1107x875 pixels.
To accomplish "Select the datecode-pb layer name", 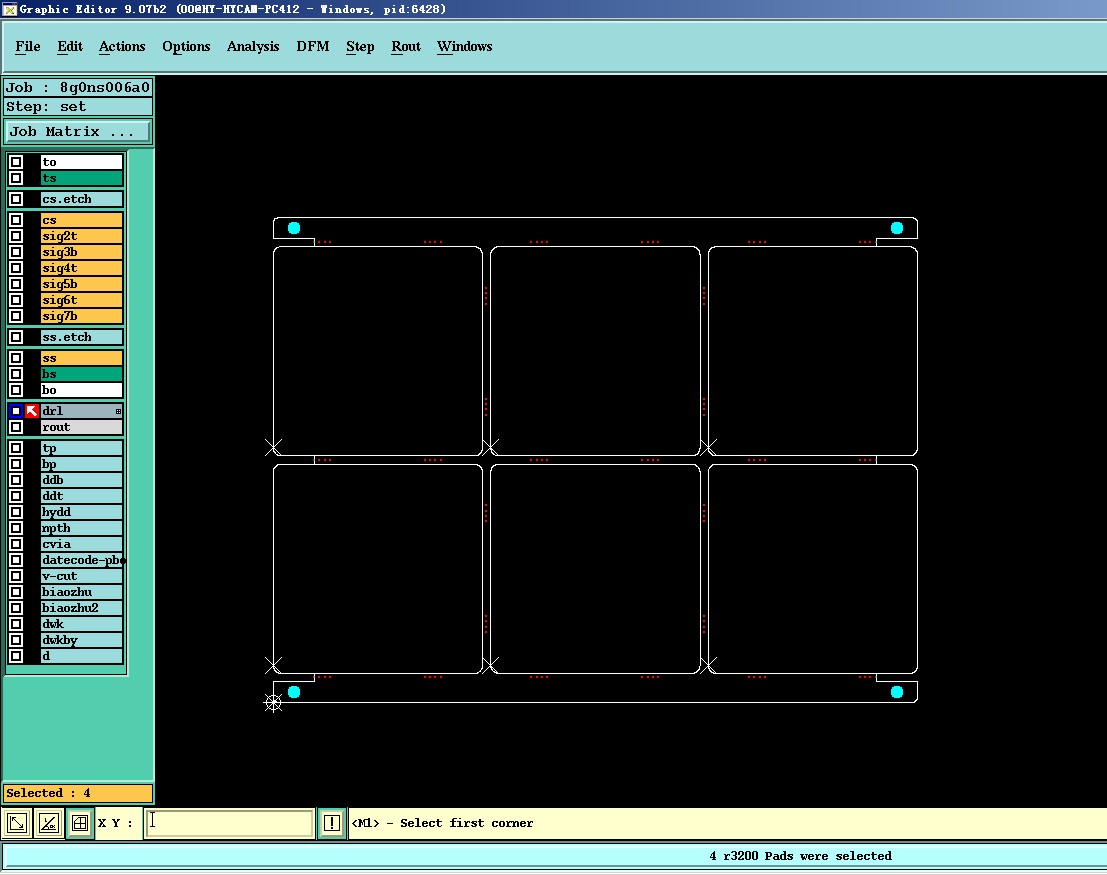I will [81, 560].
